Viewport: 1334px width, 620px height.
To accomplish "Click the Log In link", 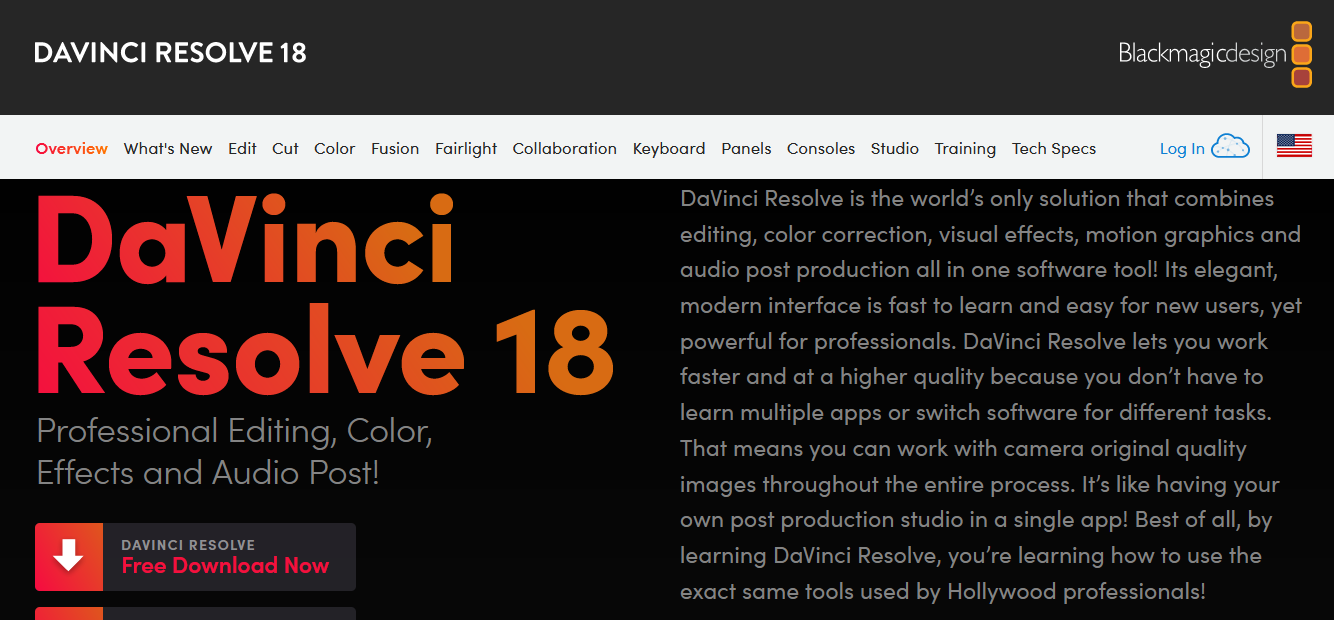I will (1182, 148).
